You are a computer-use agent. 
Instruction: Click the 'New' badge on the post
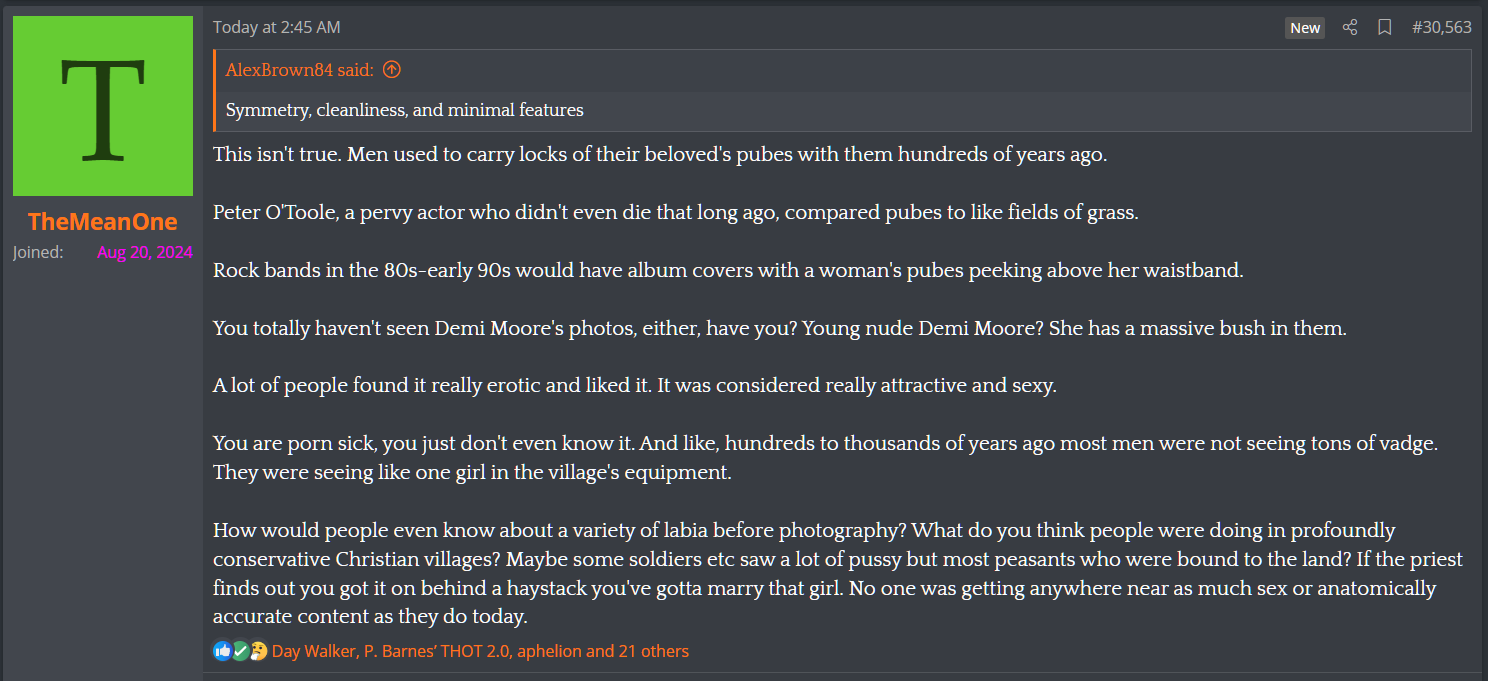pyautogui.click(x=1304, y=28)
